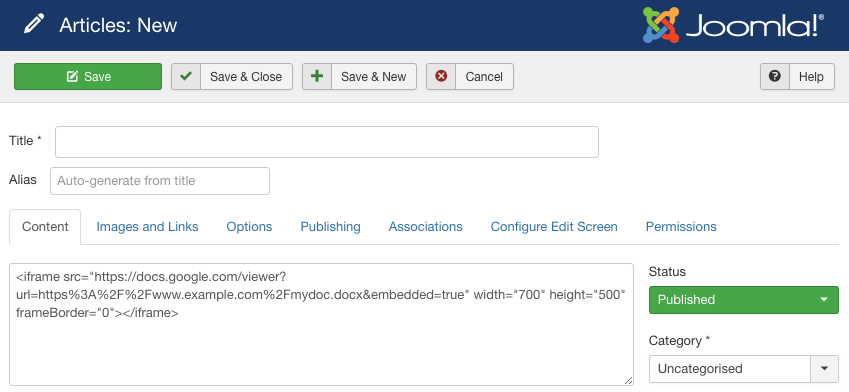Image resolution: width=849 pixels, height=392 pixels.
Task: Go to the Permissions tab
Action: click(x=681, y=226)
